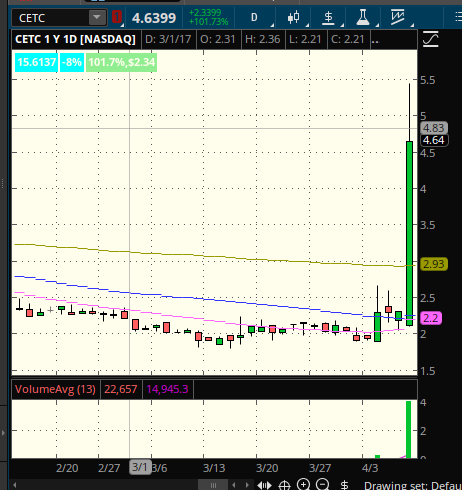Click the 4/3 date on time axis
The image size is (462, 490).
click(370, 468)
